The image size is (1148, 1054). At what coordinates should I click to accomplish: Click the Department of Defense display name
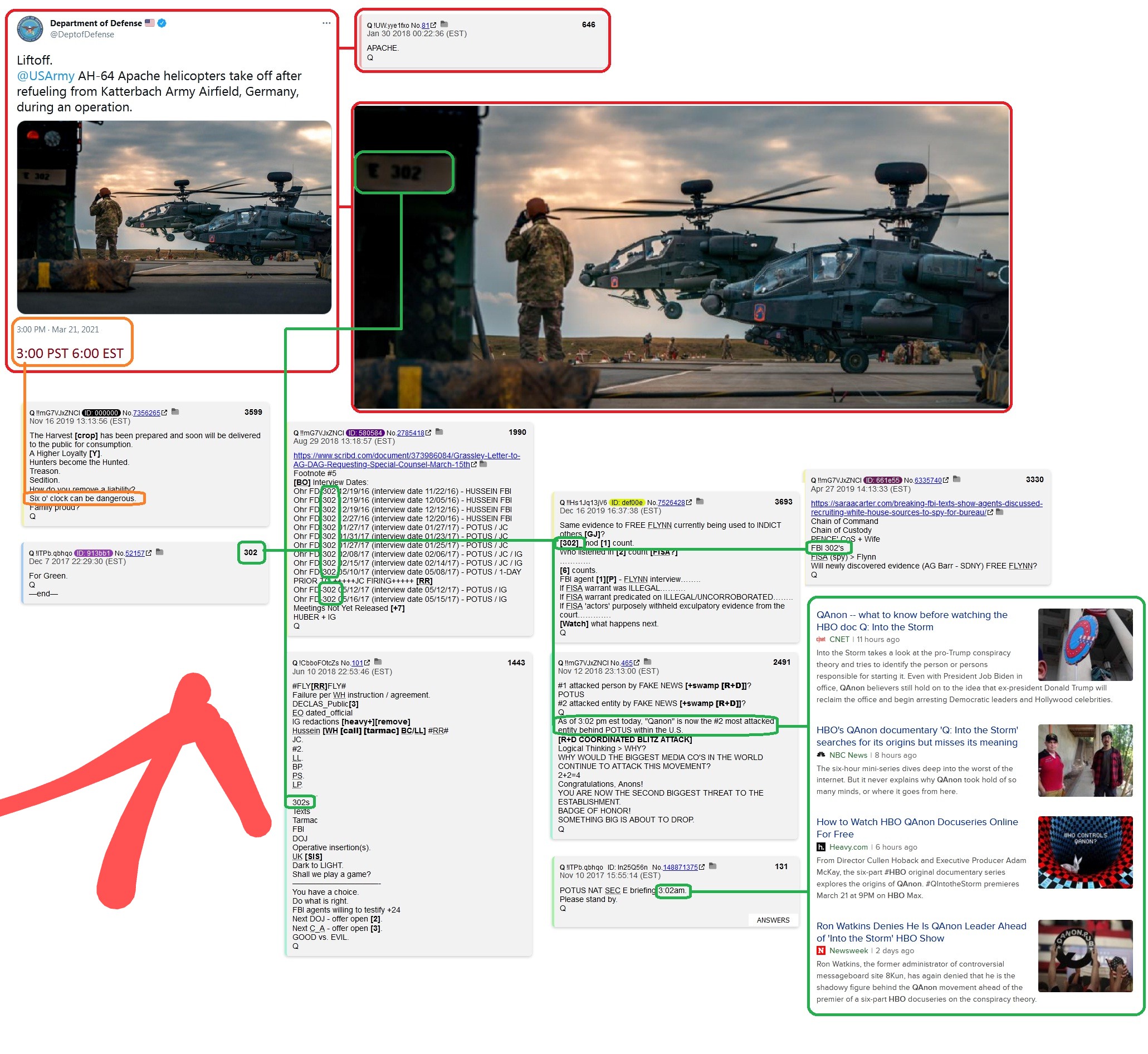(x=96, y=23)
